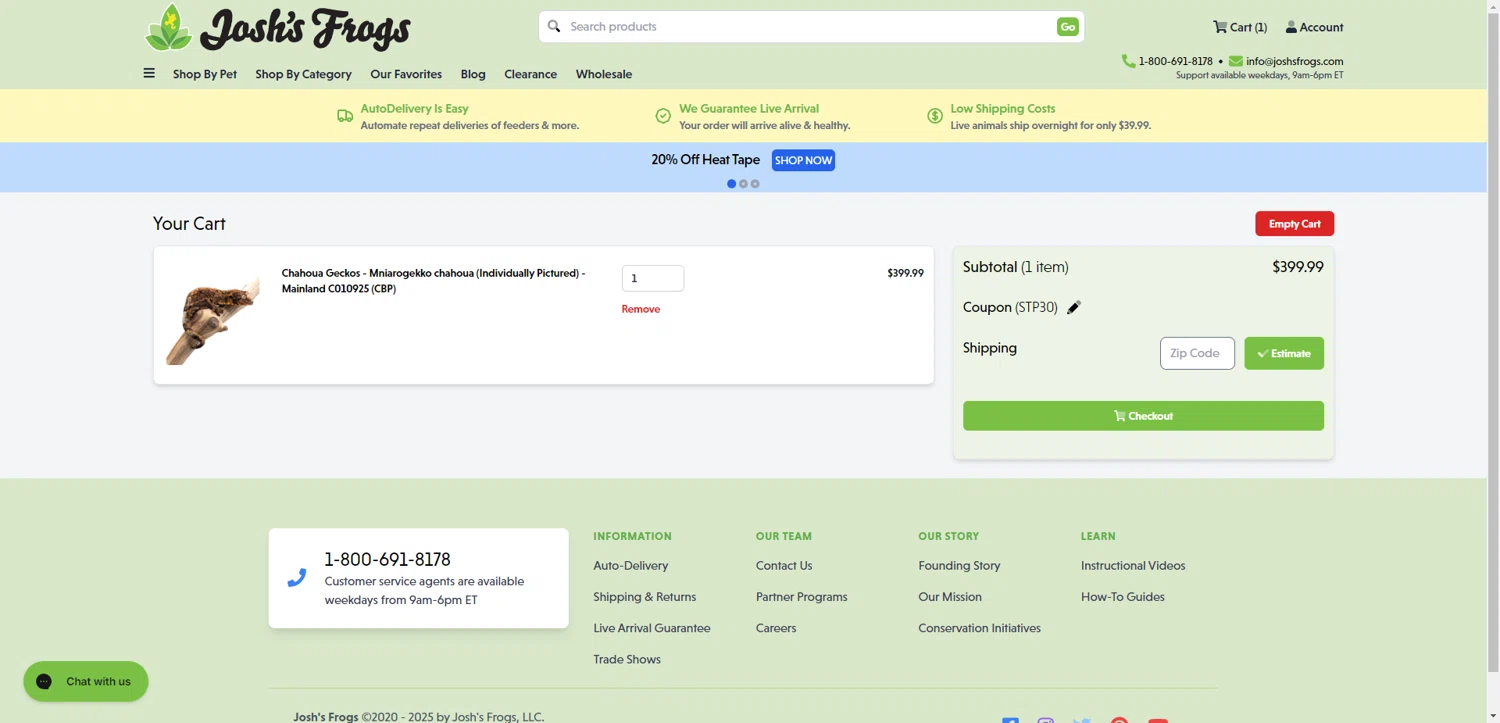Open Live Arrival Guarantee footer link
The height and width of the screenshot is (723, 1500).
[652, 628]
